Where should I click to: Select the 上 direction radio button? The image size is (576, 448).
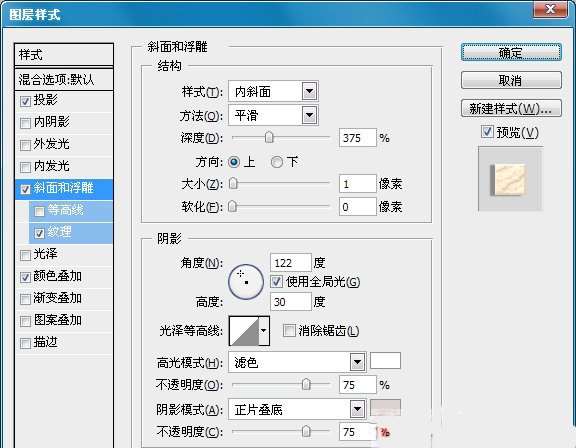coord(234,162)
